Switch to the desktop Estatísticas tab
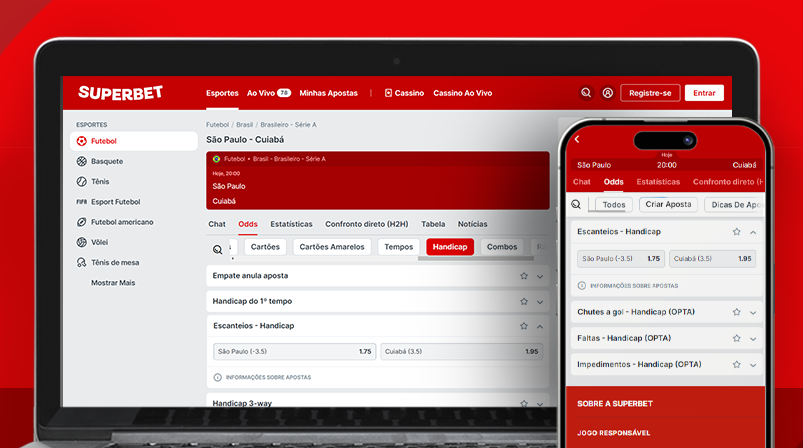Viewport: 803px width, 448px height. click(x=291, y=224)
